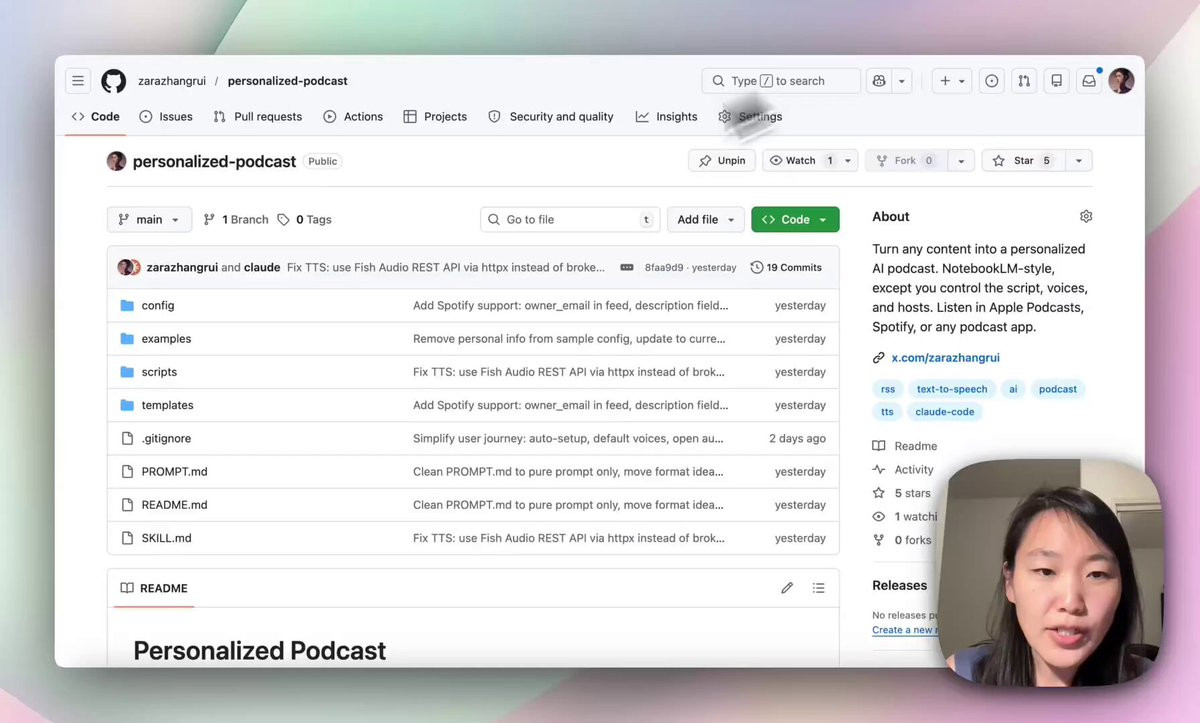This screenshot has height=723, width=1200.
Task: Click the Watch button
Action: pos(800,161)
